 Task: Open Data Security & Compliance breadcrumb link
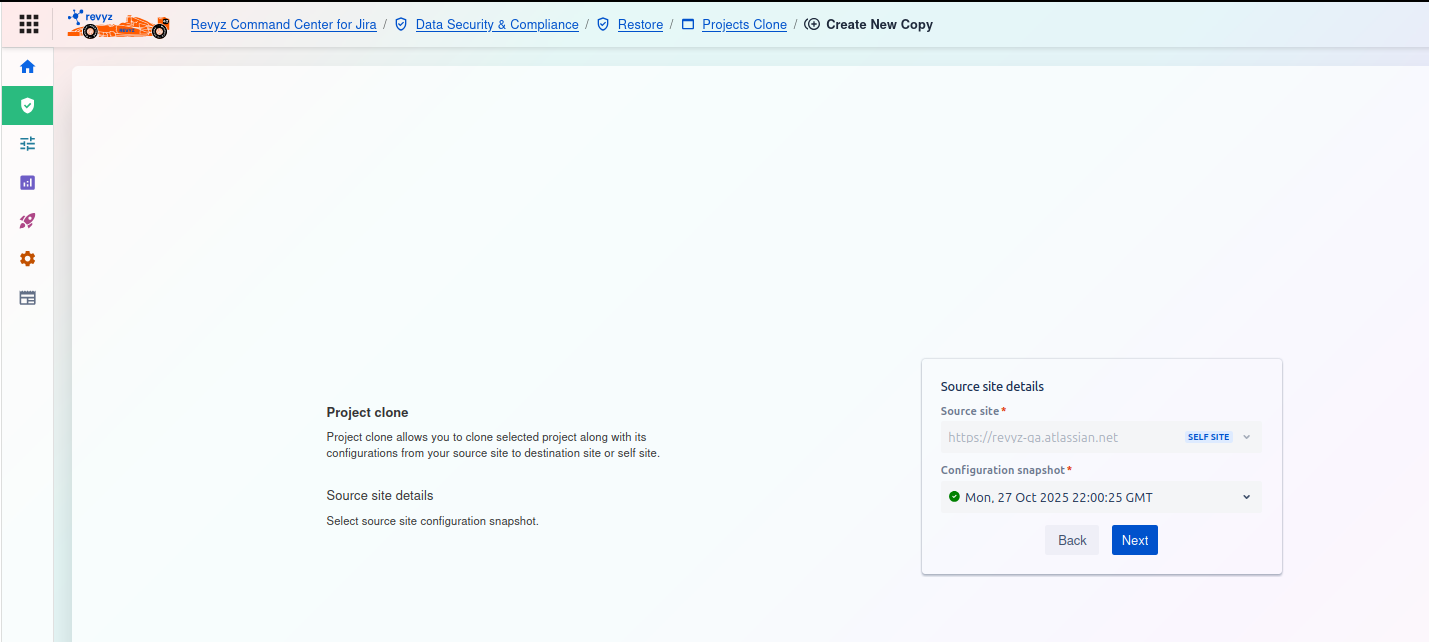tap(497, 25)
